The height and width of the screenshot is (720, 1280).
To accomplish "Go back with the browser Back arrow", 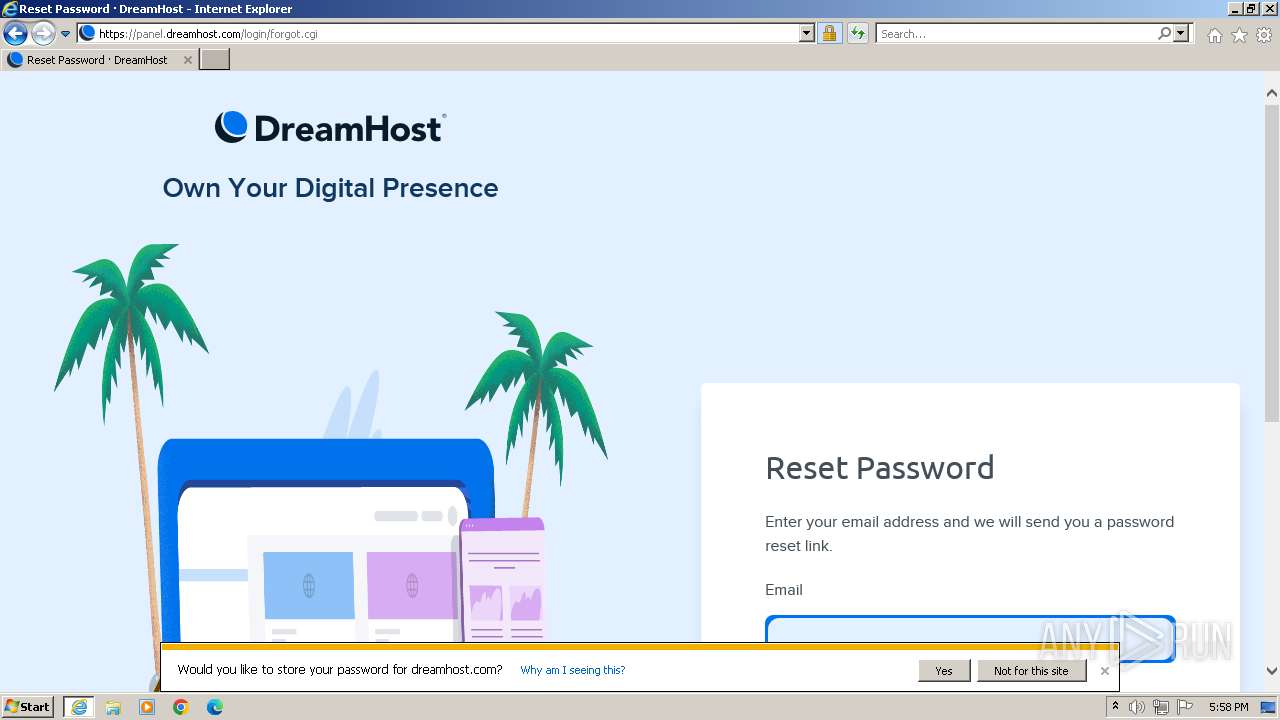I will point(15,34).
